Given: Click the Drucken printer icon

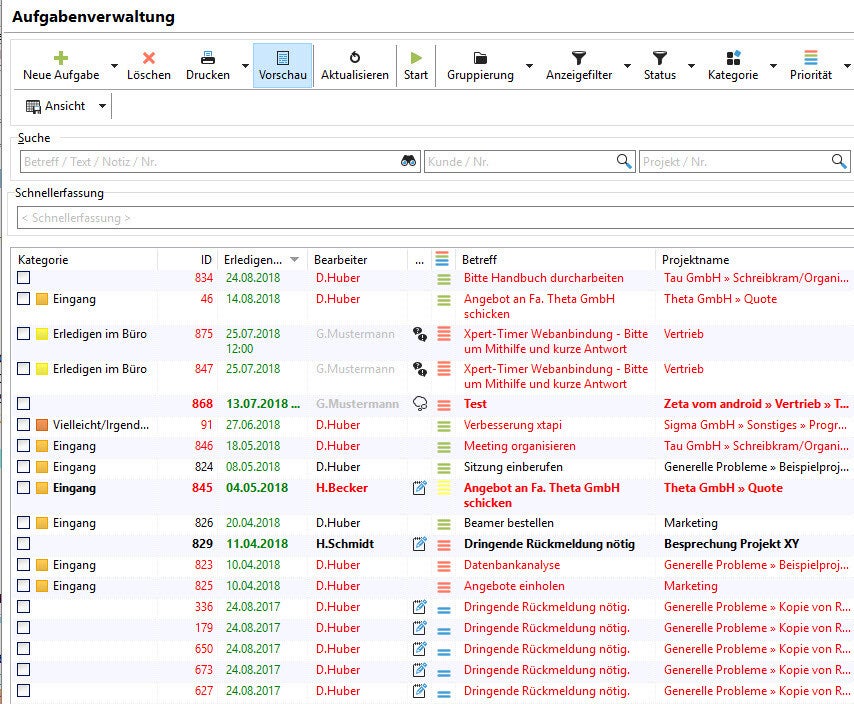Looking at the screenshot, I should point(208,58).
